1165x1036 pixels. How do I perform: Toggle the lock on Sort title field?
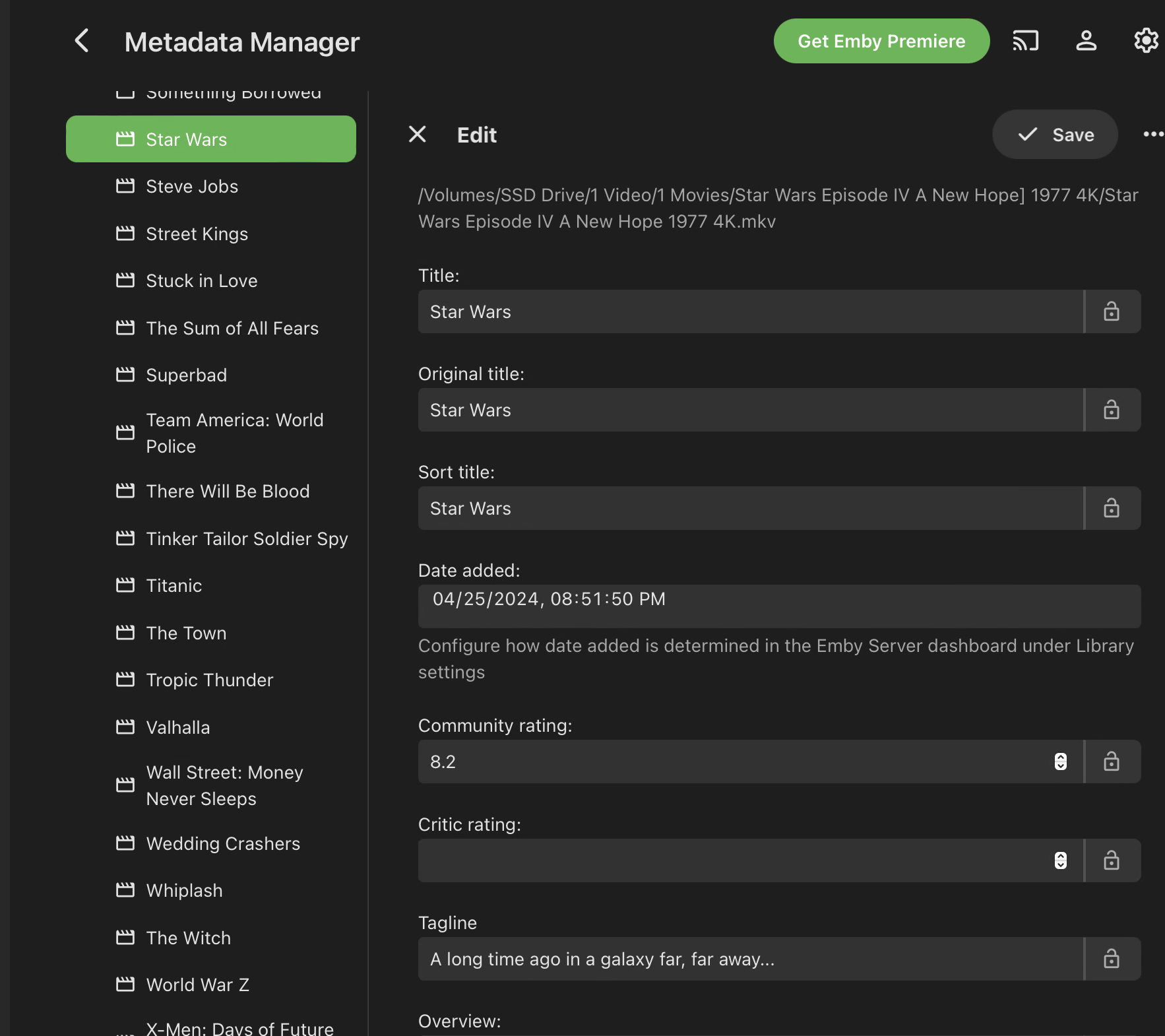point(1112,508)
